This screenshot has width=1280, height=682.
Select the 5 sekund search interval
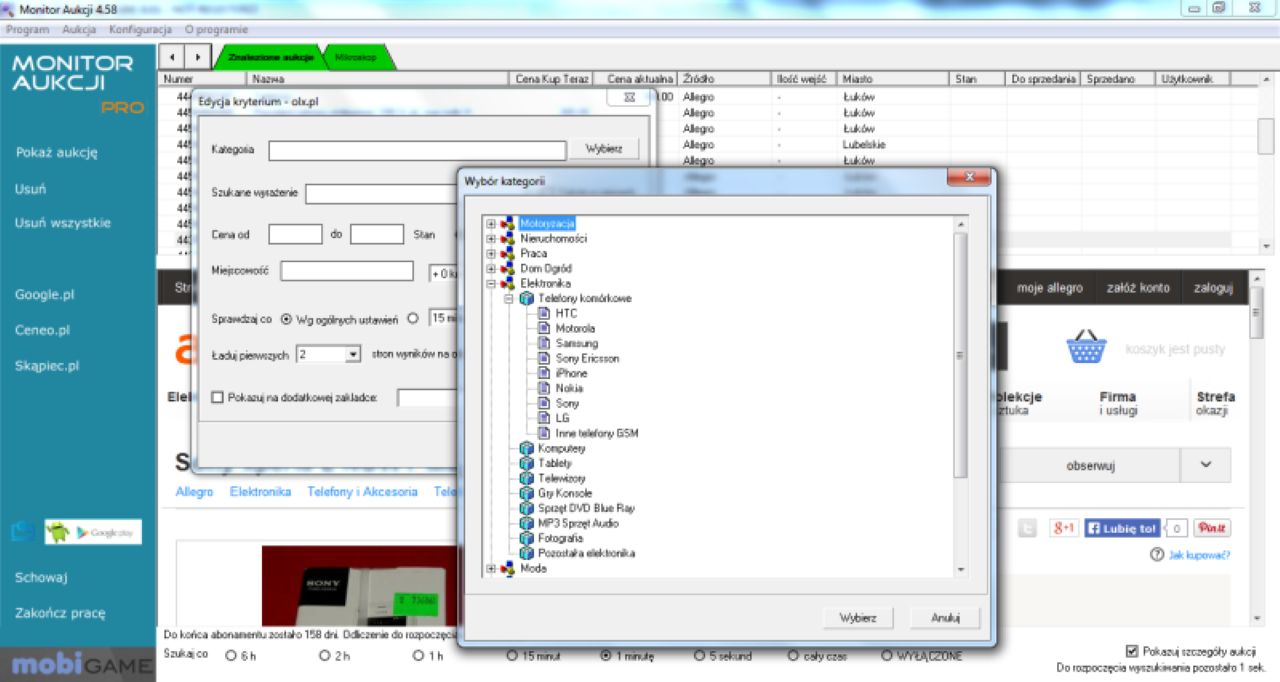[x=699, y=656]
